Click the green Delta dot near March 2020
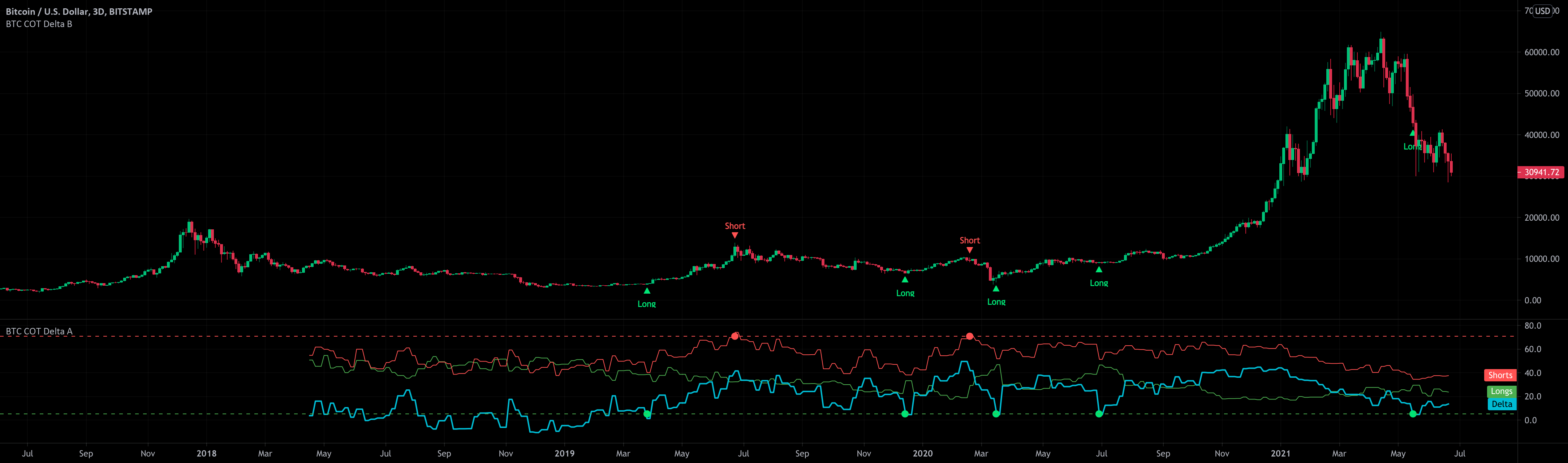 [x=996, y=414]
